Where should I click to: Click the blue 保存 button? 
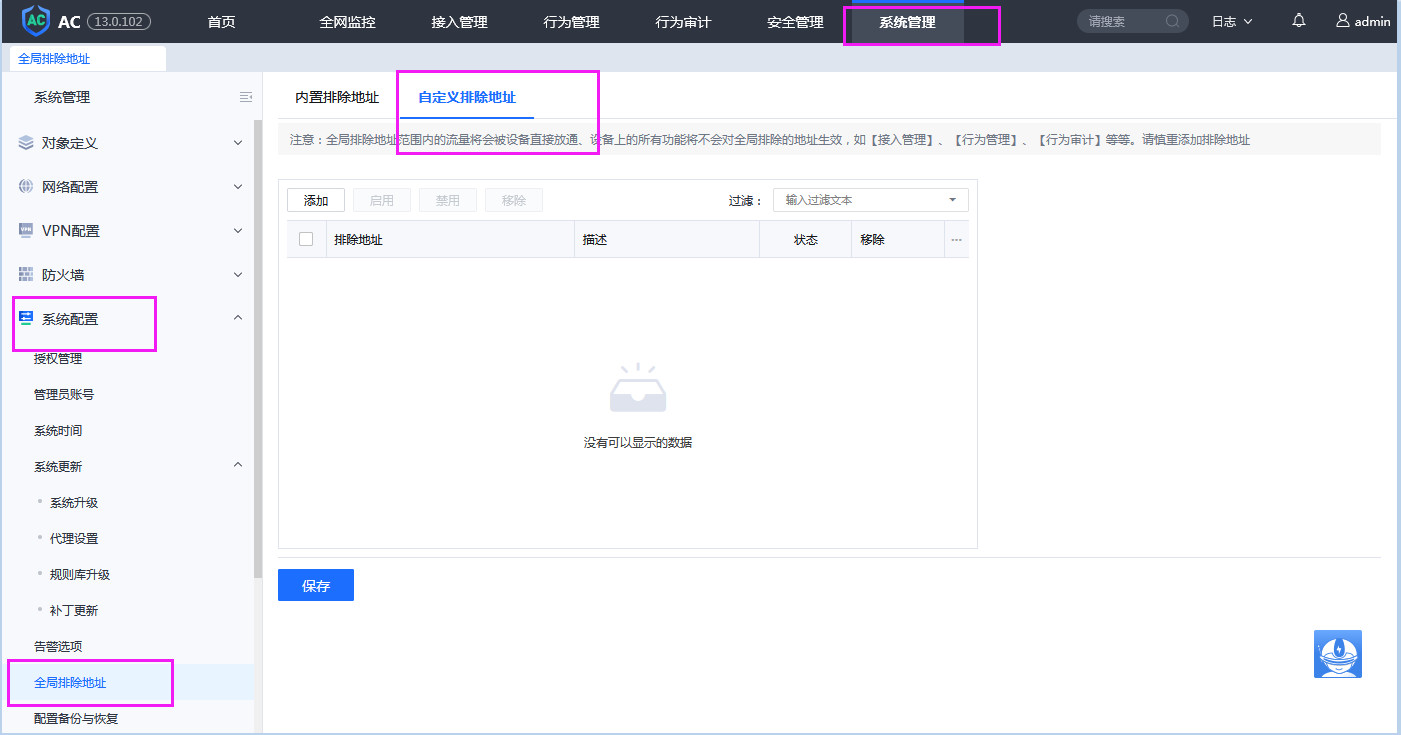tap(316, 585)
